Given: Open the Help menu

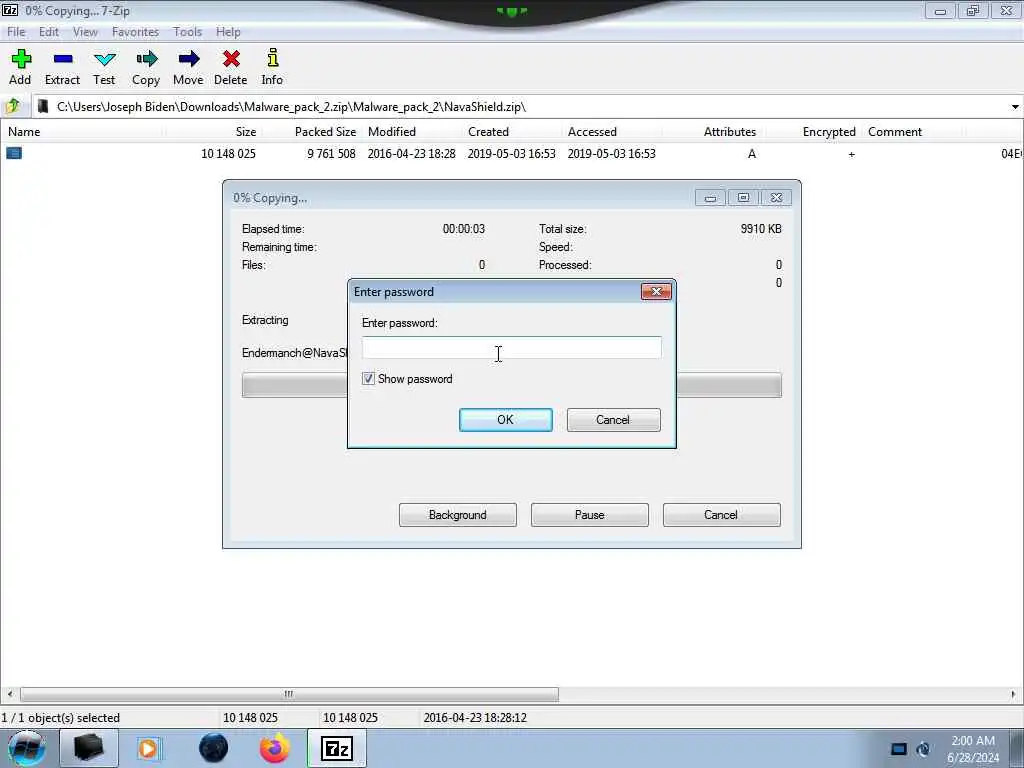Looking at the screenshot, I should (228, 31).
